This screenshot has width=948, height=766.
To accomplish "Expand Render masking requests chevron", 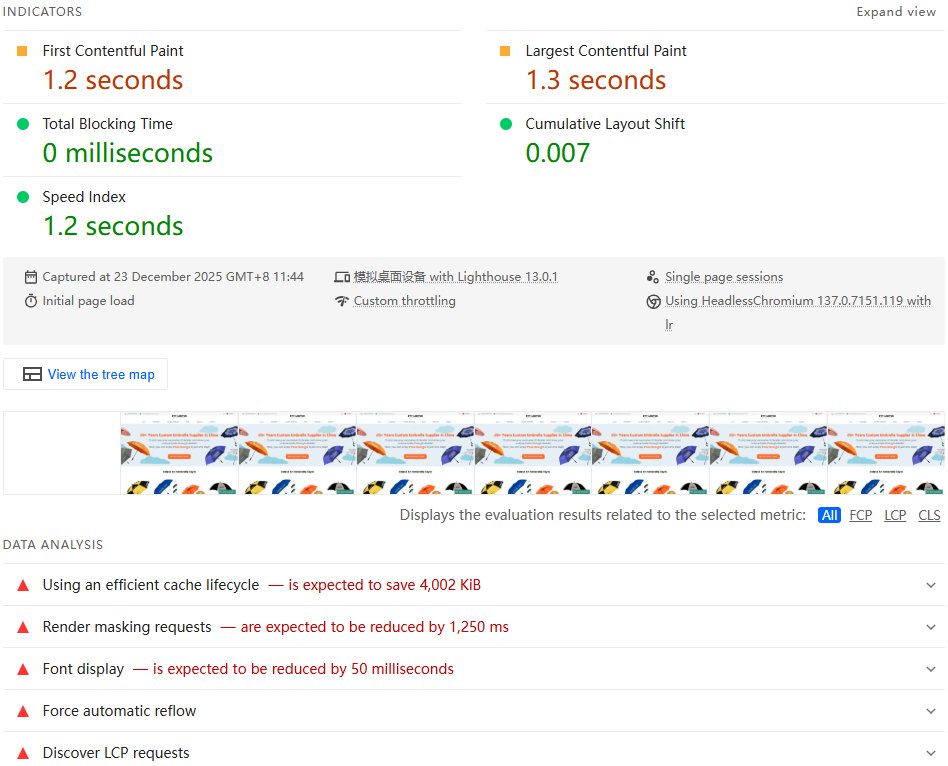I will [931, 627].
